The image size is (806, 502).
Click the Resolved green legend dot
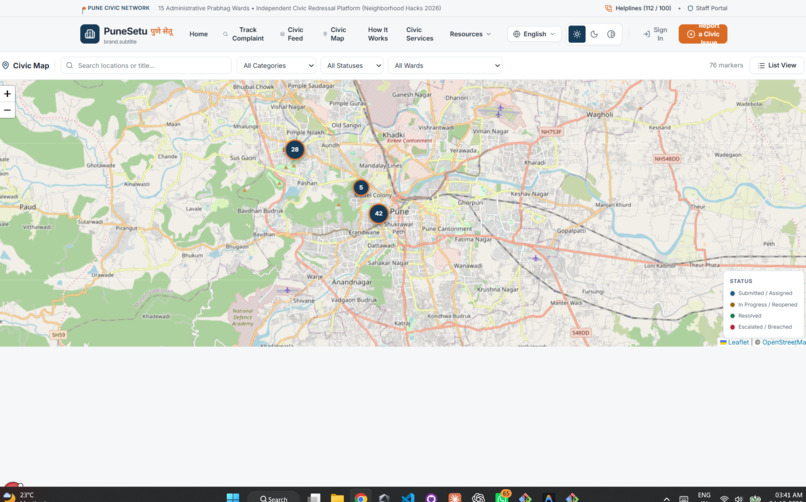click(x=732, y=316)
